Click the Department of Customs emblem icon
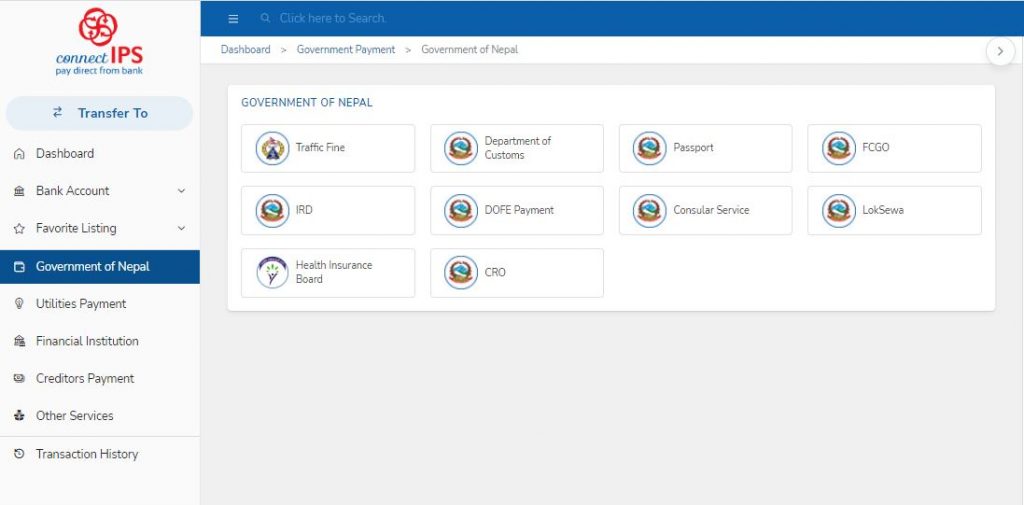This screenshot has width=1024, height=505. click(x=461, y=148)
